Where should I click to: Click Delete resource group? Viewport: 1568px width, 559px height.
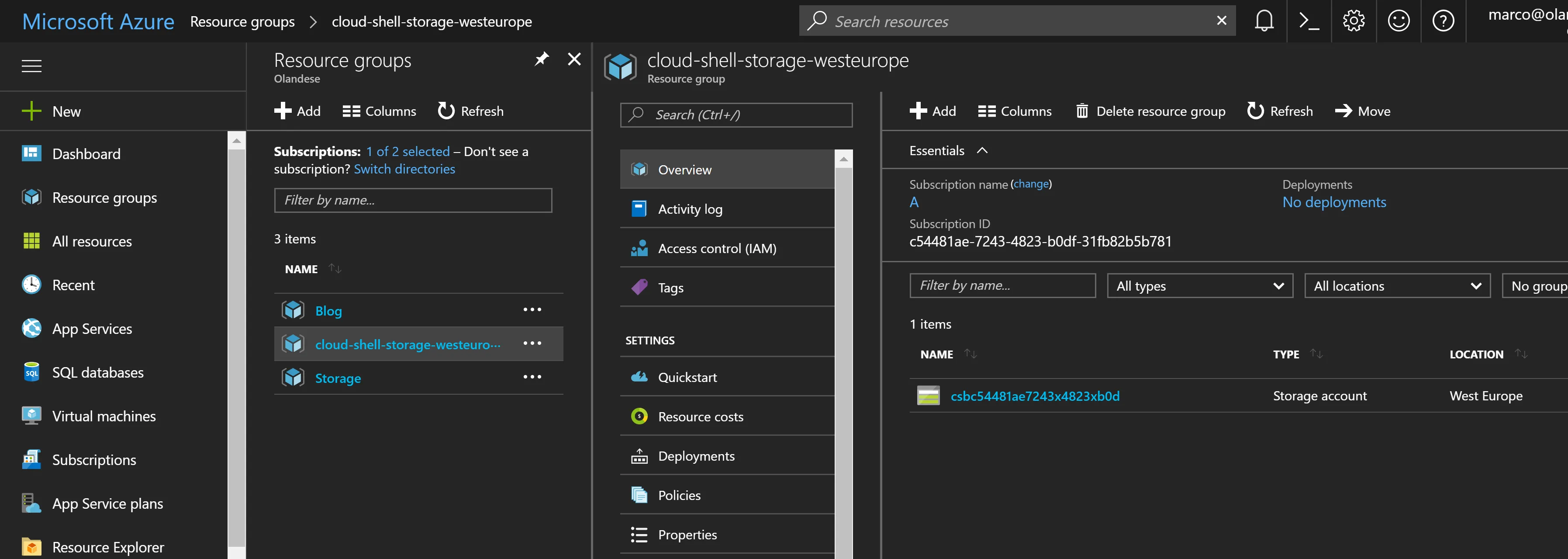[x=1150, y=111]
